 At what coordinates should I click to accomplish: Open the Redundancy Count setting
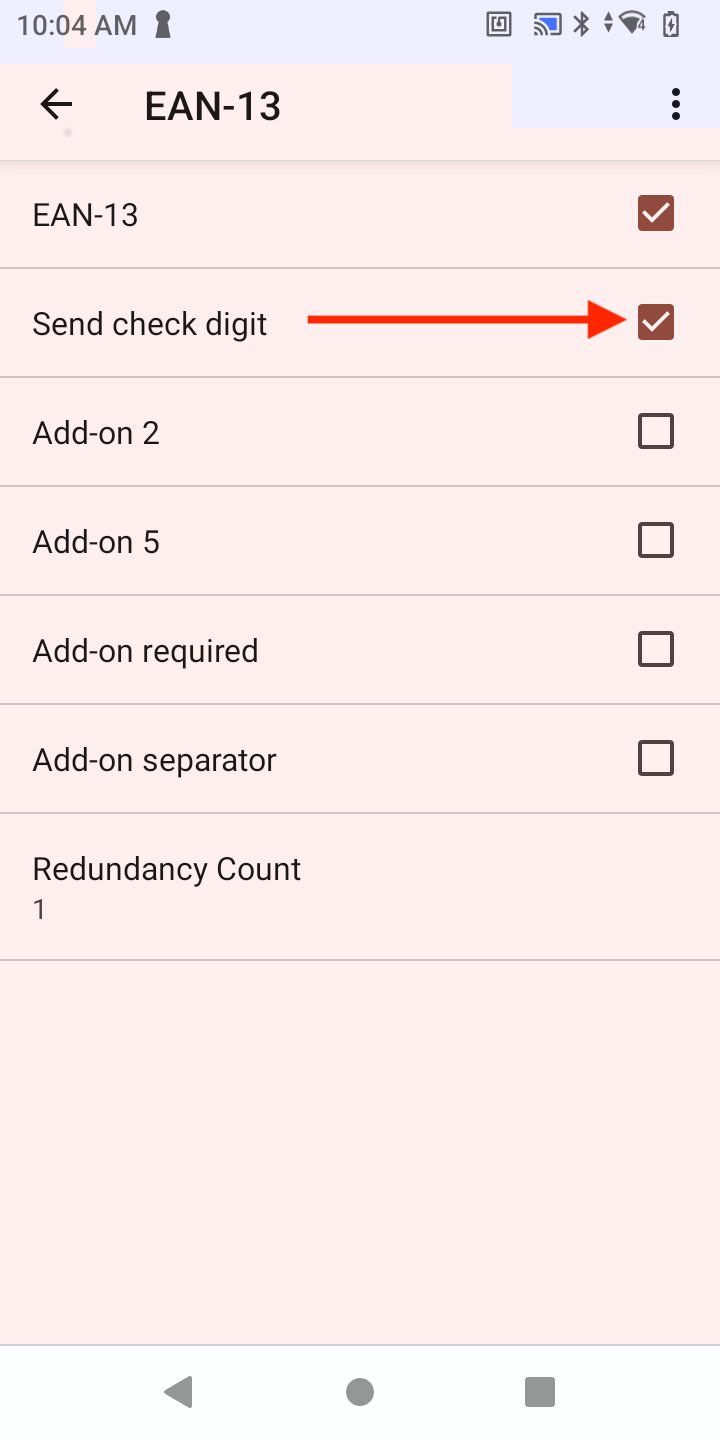point(167,887)
